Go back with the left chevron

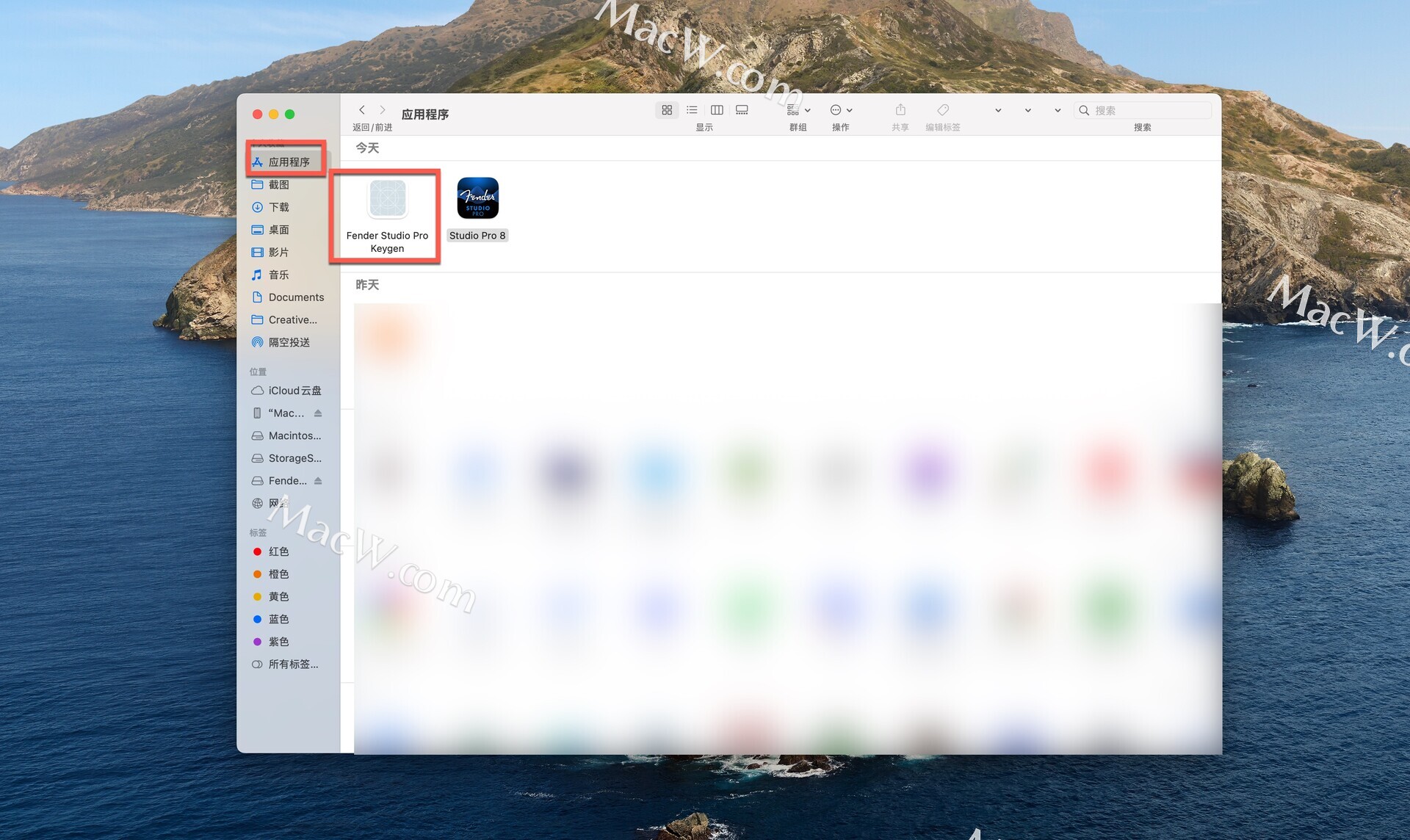(x=362, y=110)
